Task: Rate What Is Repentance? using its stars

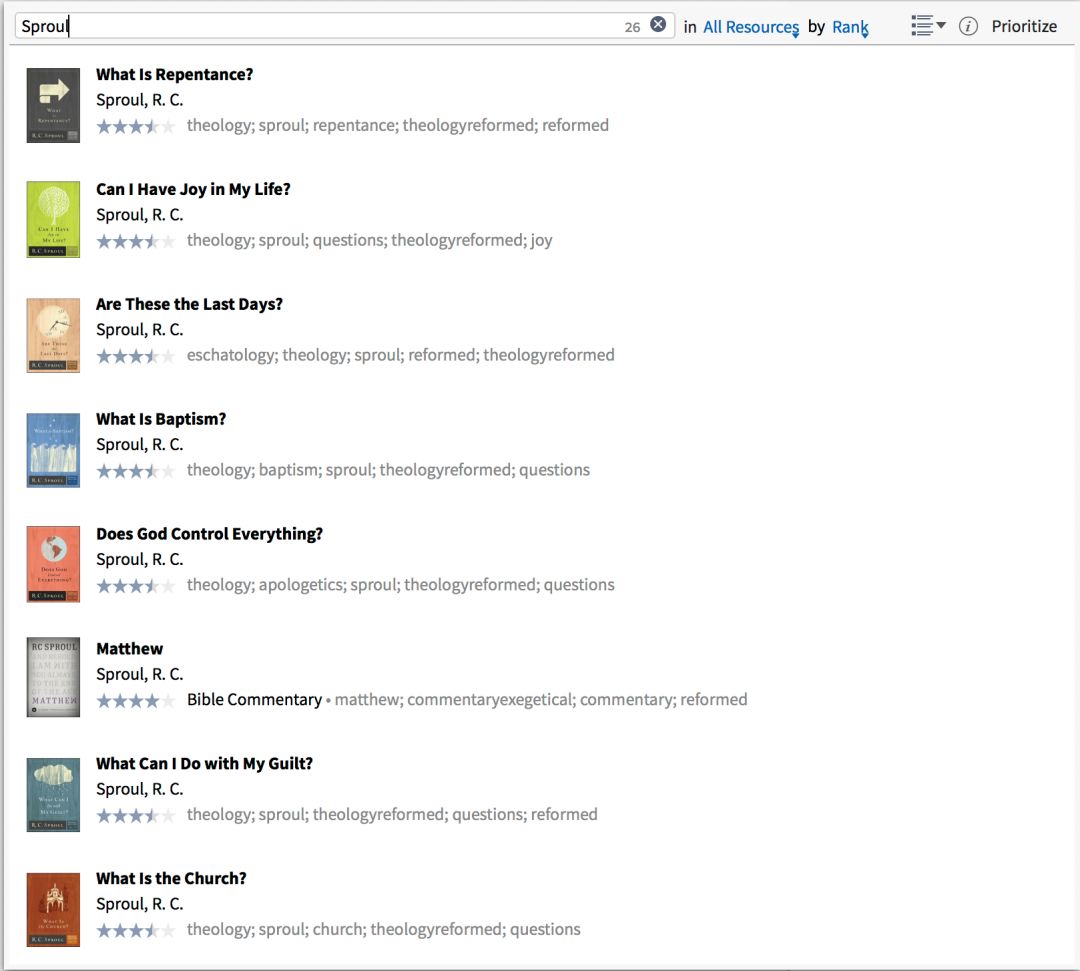Action: click(x=136, y=126)
